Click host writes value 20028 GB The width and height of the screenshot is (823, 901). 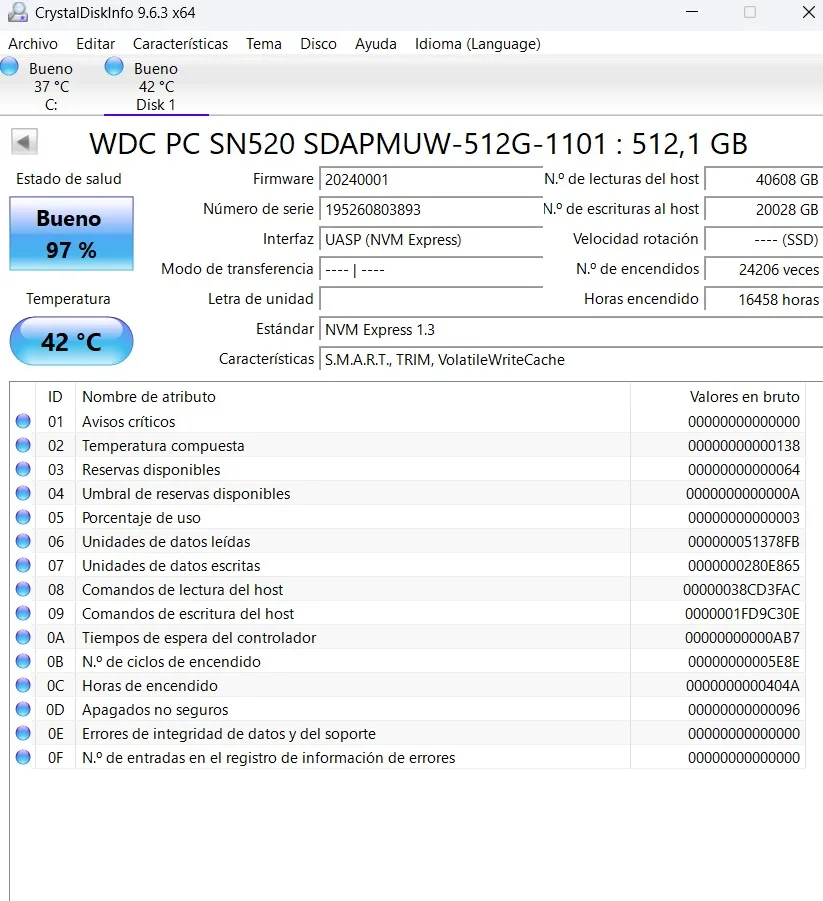764,209
